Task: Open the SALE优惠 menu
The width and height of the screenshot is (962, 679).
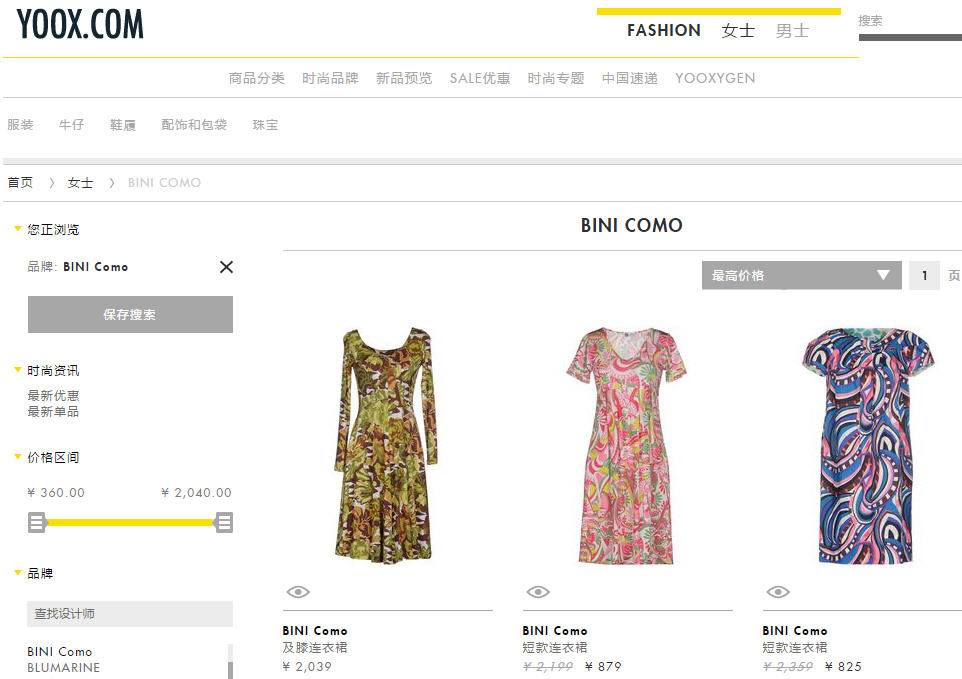Action: [480, 79]
